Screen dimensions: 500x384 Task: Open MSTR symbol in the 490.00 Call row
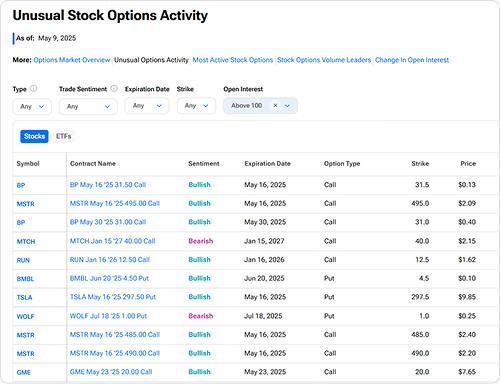click(25, 354)
